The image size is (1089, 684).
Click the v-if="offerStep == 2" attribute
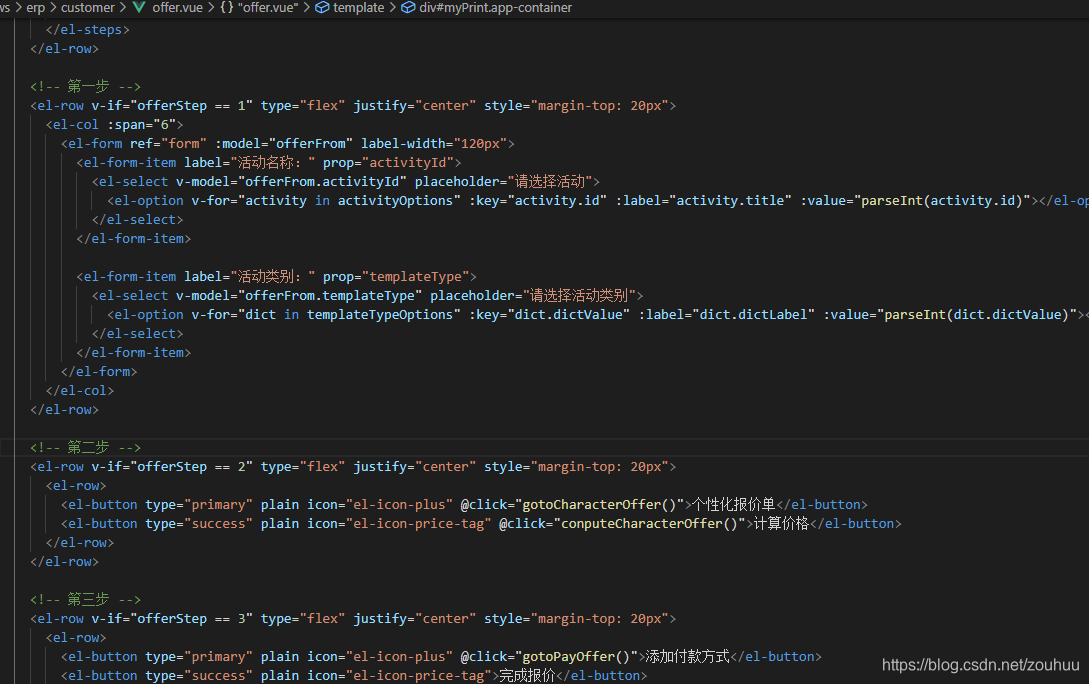point(172,467)
